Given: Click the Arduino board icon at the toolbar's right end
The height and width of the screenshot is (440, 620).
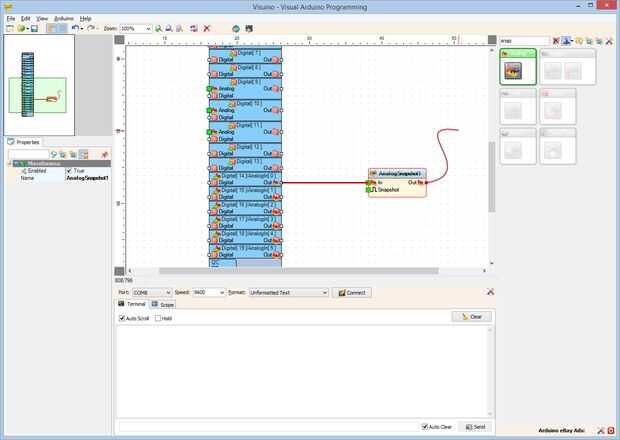Looking at the screenshot, I should [x=249, y=28].
